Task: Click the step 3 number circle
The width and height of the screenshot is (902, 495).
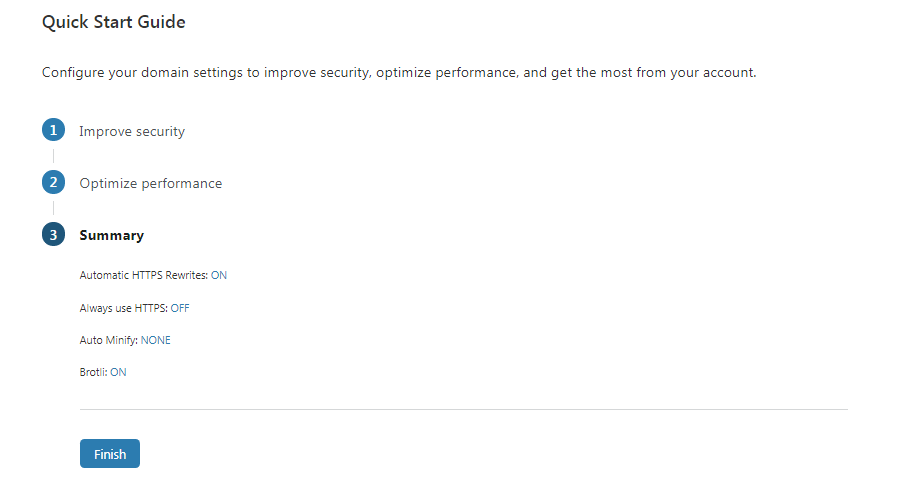Action: coord(53,235)
